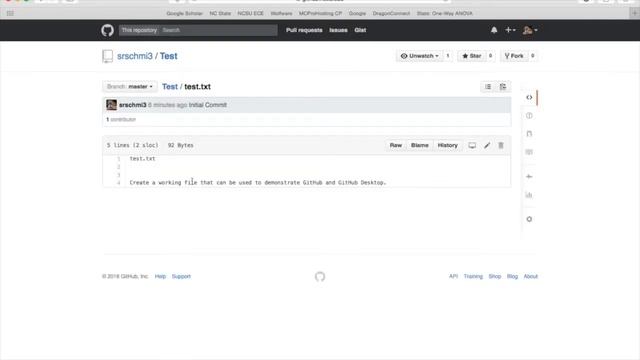Go to Issues in header
The width and height of the screenshot is (640, 360).
click(x=338, y=30)
